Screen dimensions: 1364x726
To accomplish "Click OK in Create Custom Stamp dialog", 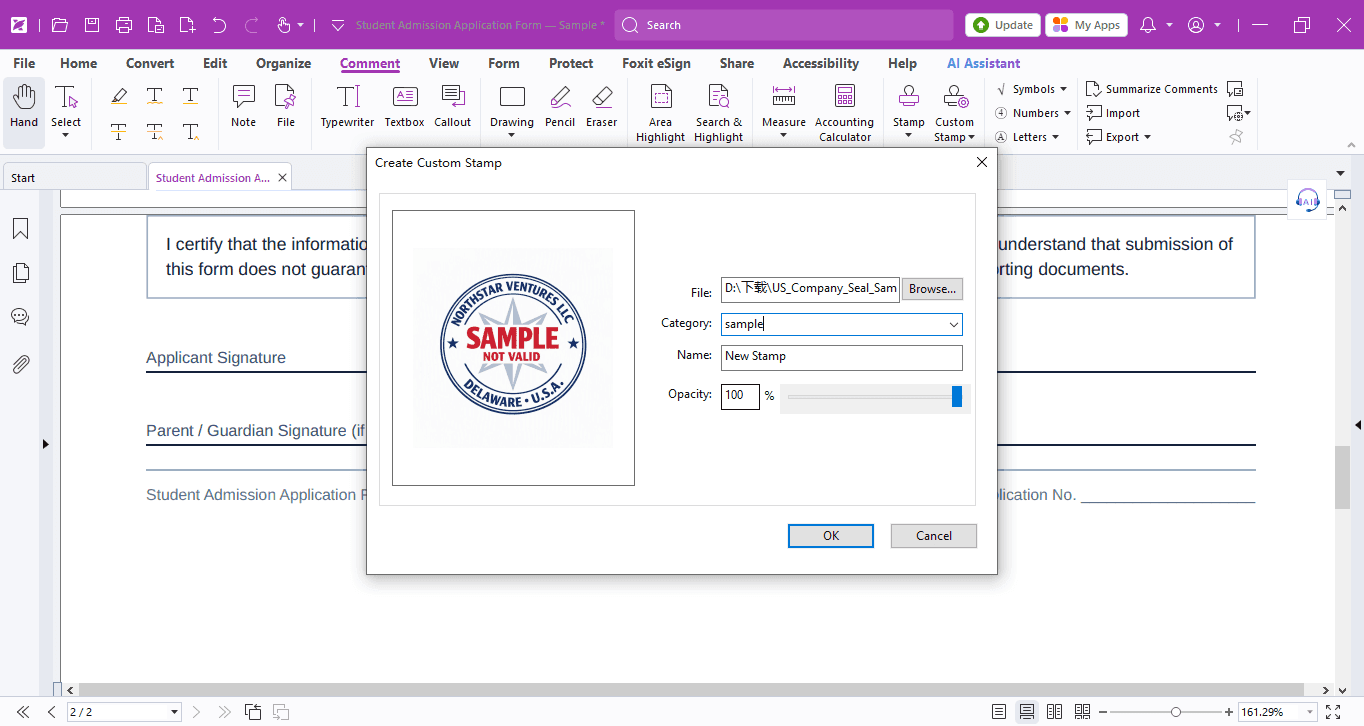I will point(831,536).
